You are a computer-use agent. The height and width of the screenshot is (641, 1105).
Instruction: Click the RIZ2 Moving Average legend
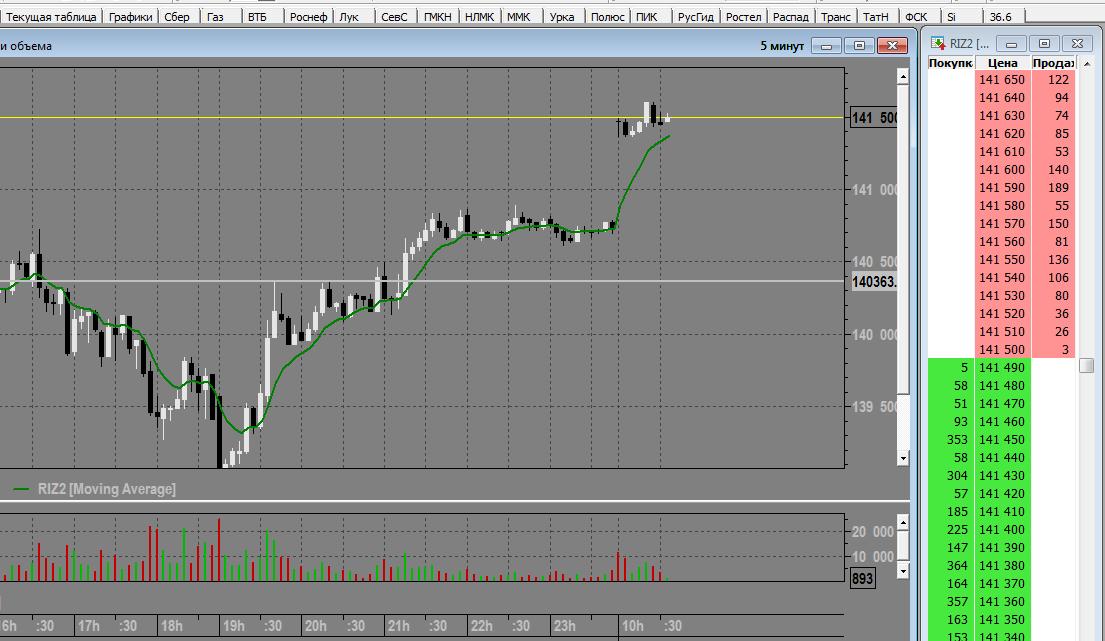pos(94,489)
